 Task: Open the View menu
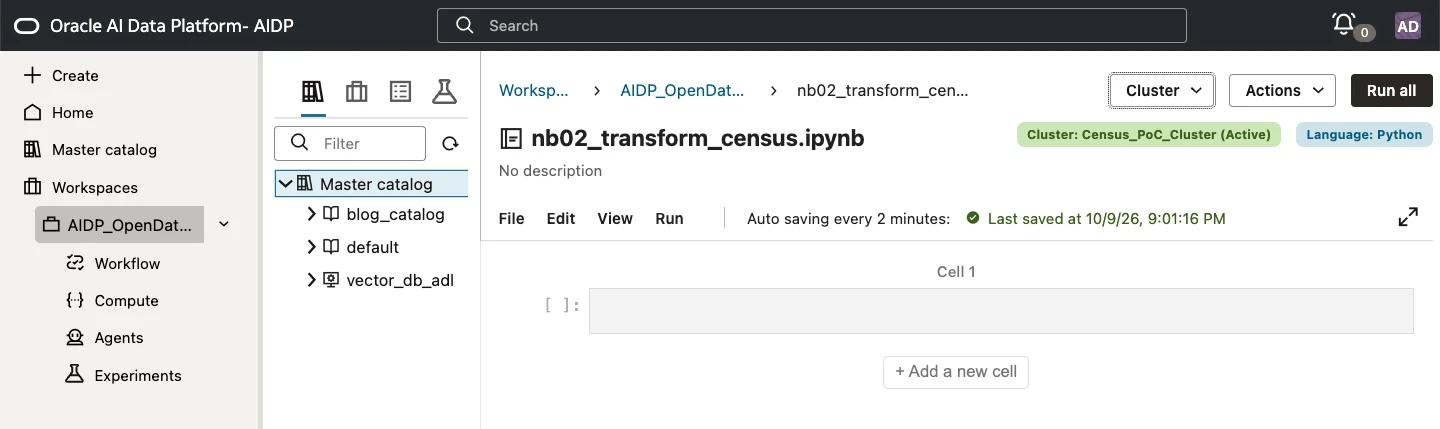615,218
